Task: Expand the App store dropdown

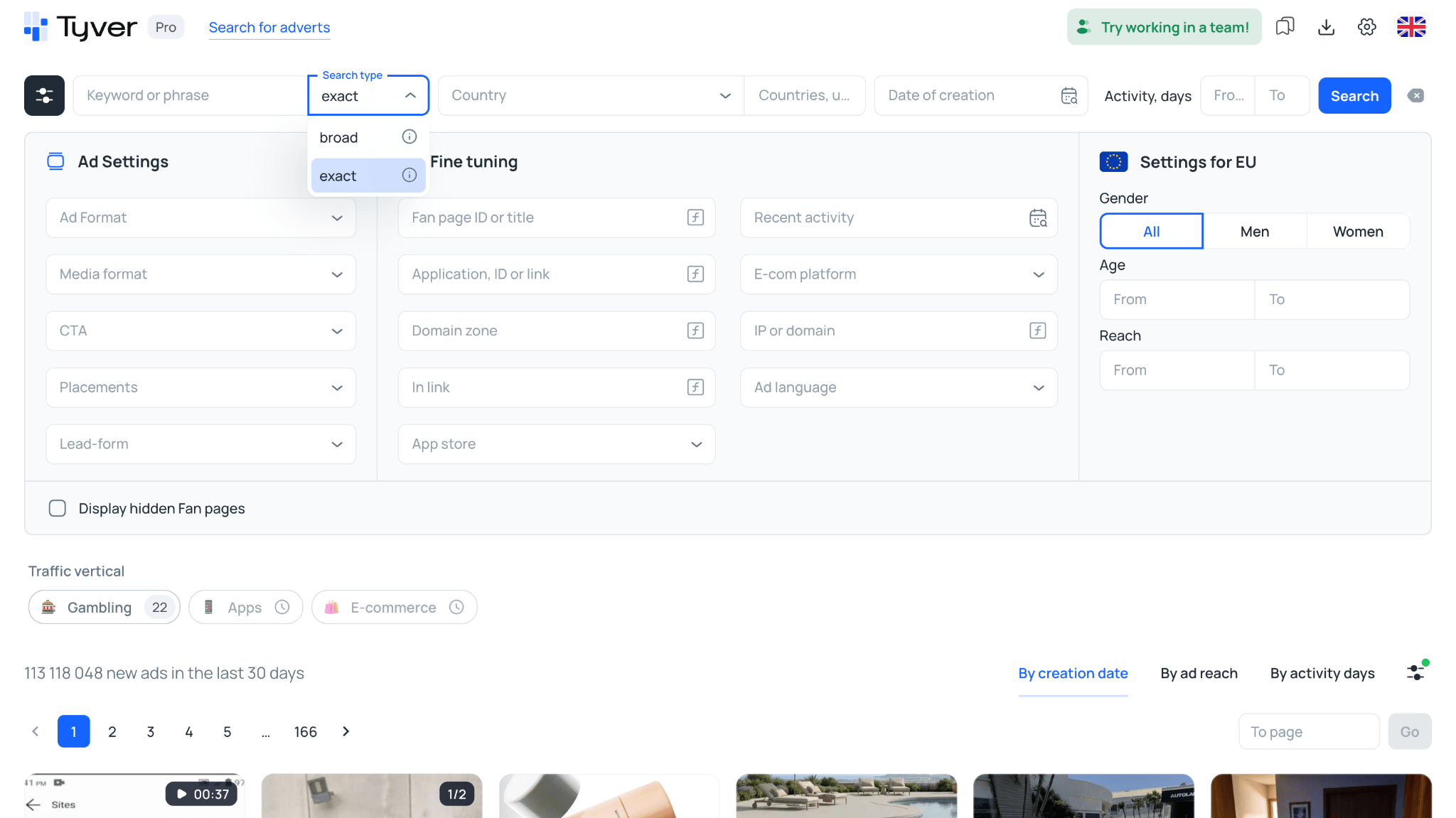Action: [557, 444]
